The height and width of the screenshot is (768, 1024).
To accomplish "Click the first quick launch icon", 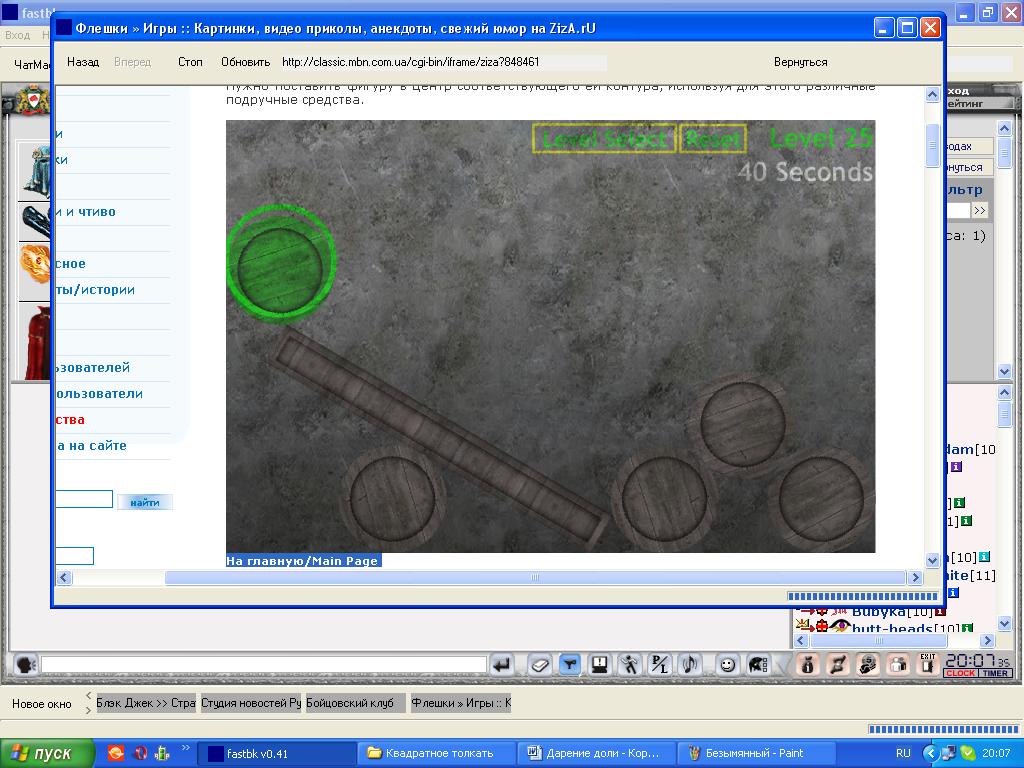I will tap(116, 753).
